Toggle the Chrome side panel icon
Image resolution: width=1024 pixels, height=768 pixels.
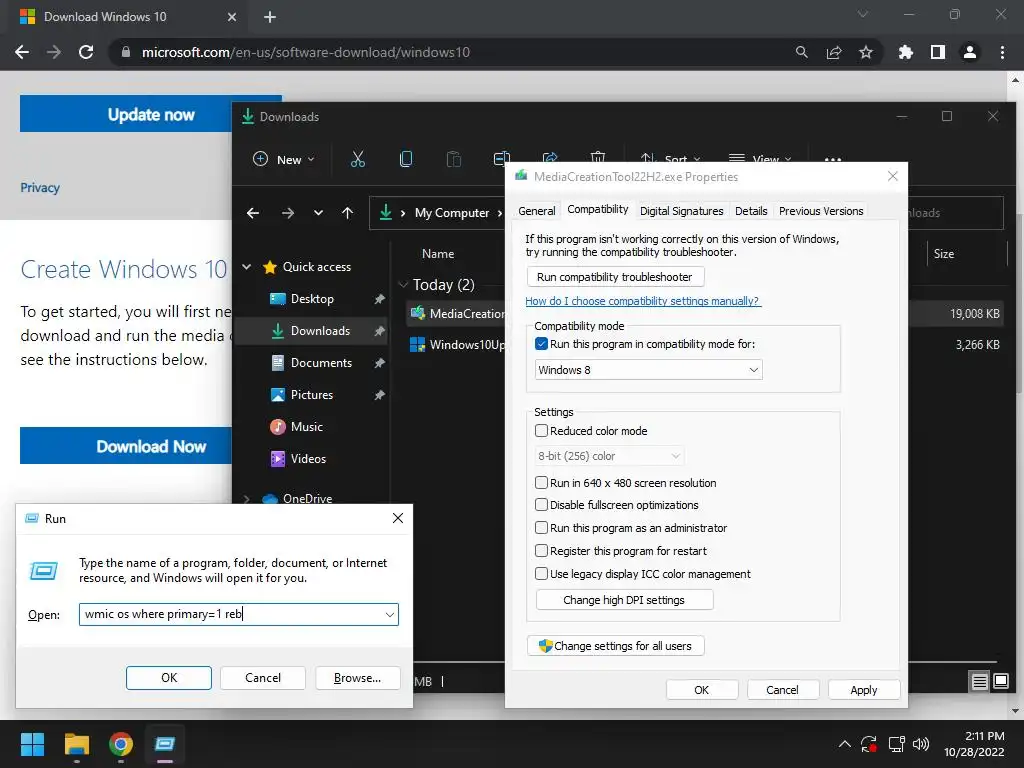[x=938, y=52]
